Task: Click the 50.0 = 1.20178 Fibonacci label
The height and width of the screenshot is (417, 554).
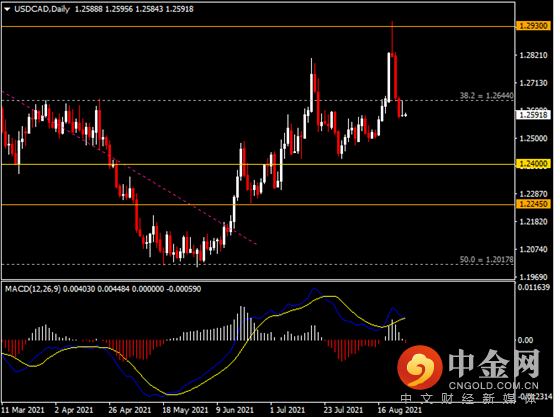Action: pos(487,259)
